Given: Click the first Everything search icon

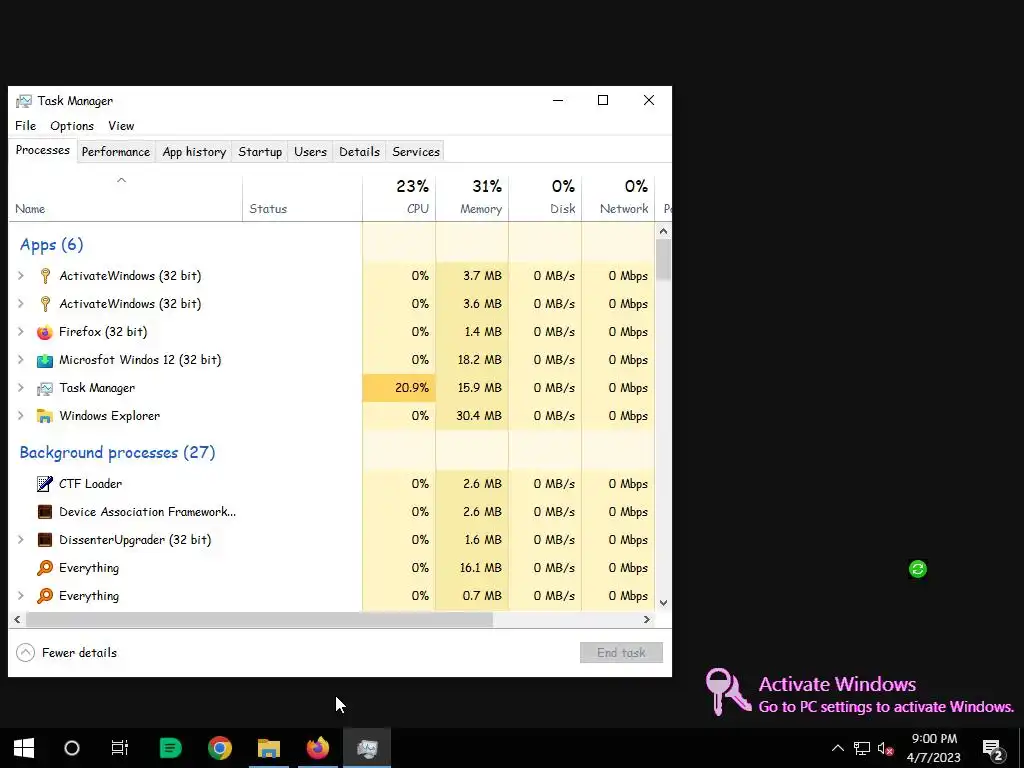Looking at the screenshot, I should click(44, 568).
